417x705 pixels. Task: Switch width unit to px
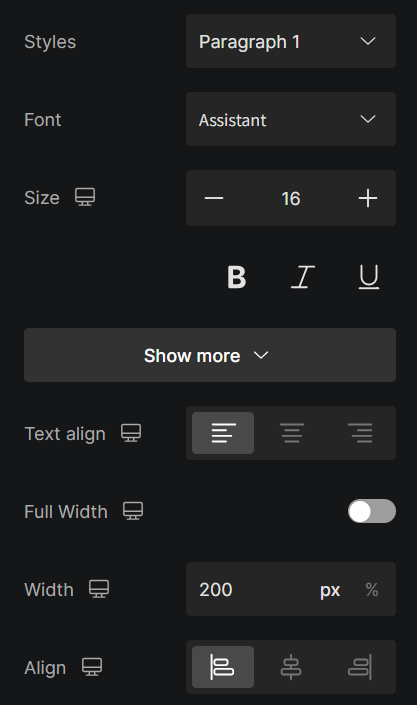click(330, 589)
